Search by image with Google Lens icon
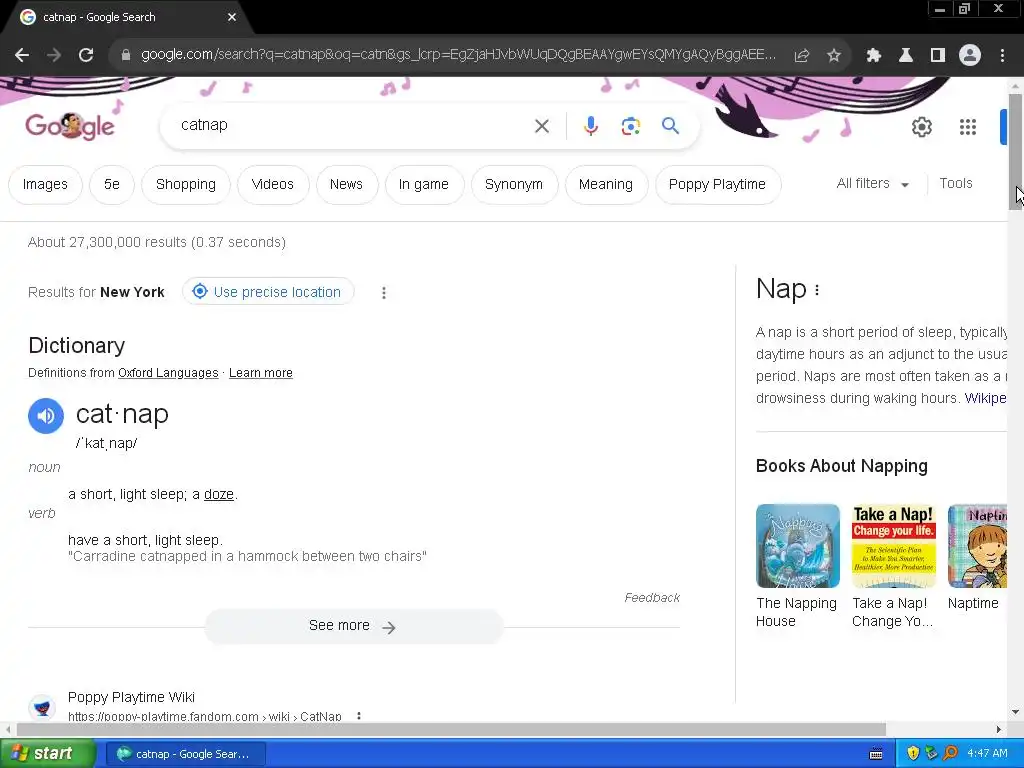Screen dimensions: 1024x768 tap(630, 126)
